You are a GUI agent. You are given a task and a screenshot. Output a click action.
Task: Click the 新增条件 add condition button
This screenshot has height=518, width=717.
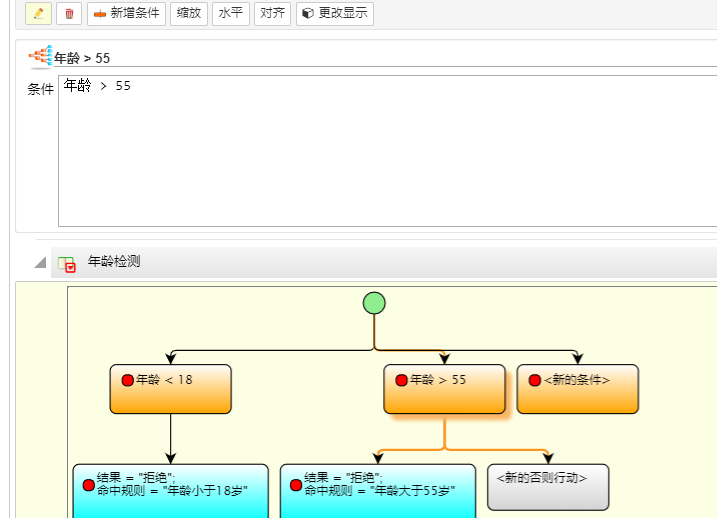click(x=126, y=14)
